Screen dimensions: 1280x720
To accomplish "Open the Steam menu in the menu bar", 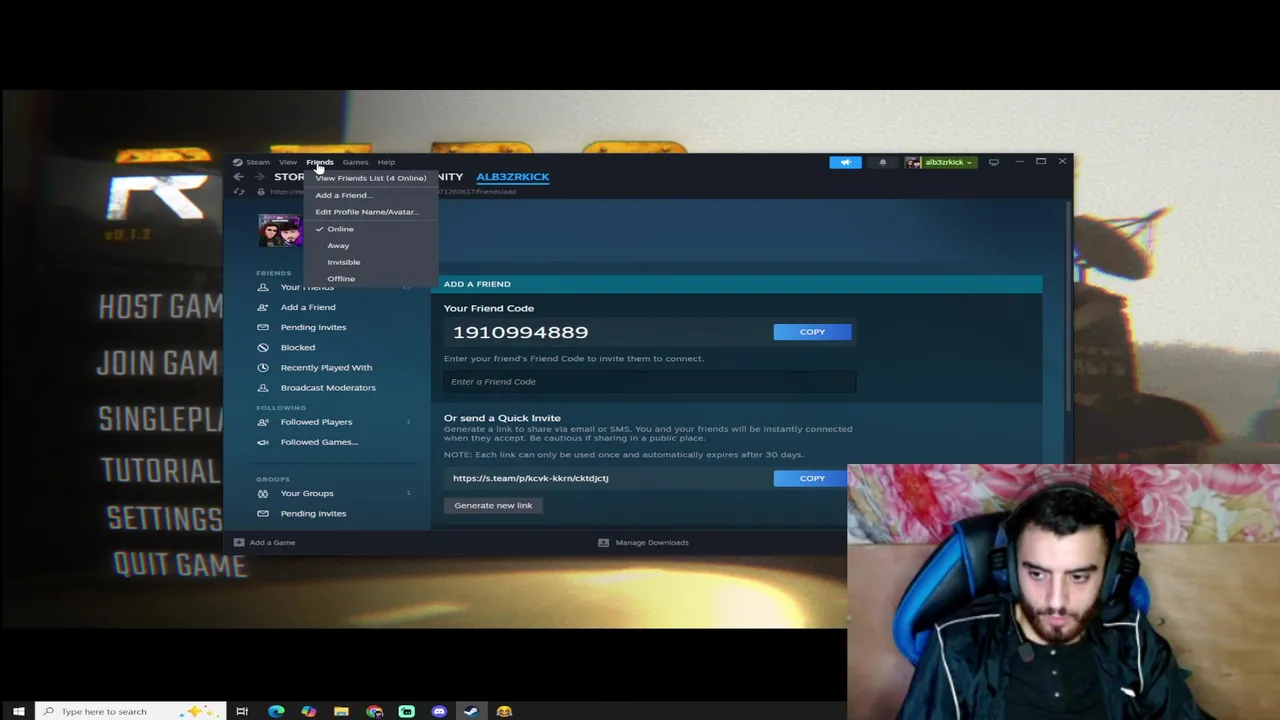I will point(257,162).
